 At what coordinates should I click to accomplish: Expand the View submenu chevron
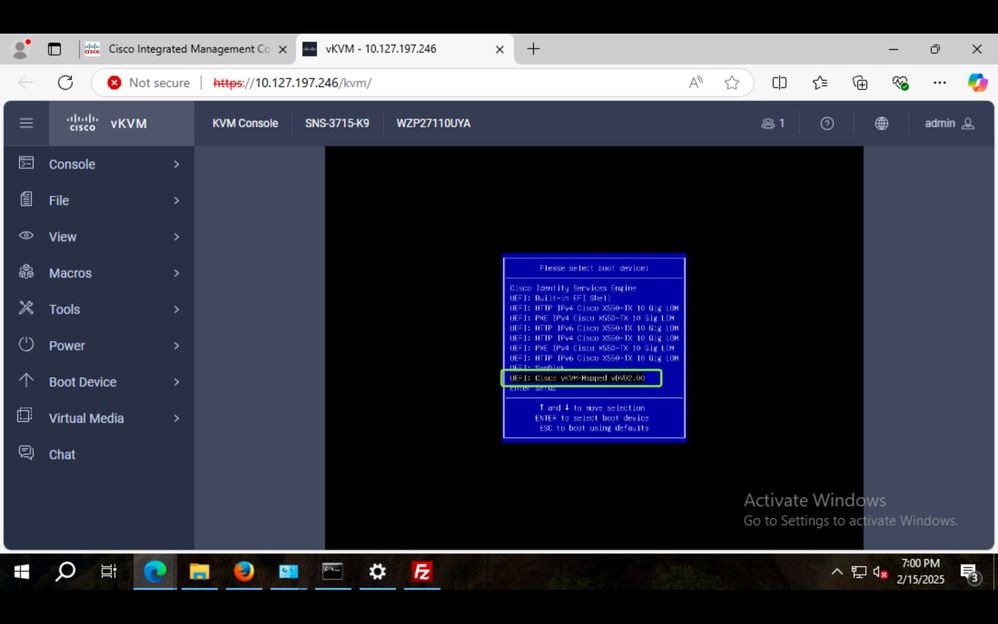(x=178, y=237)
